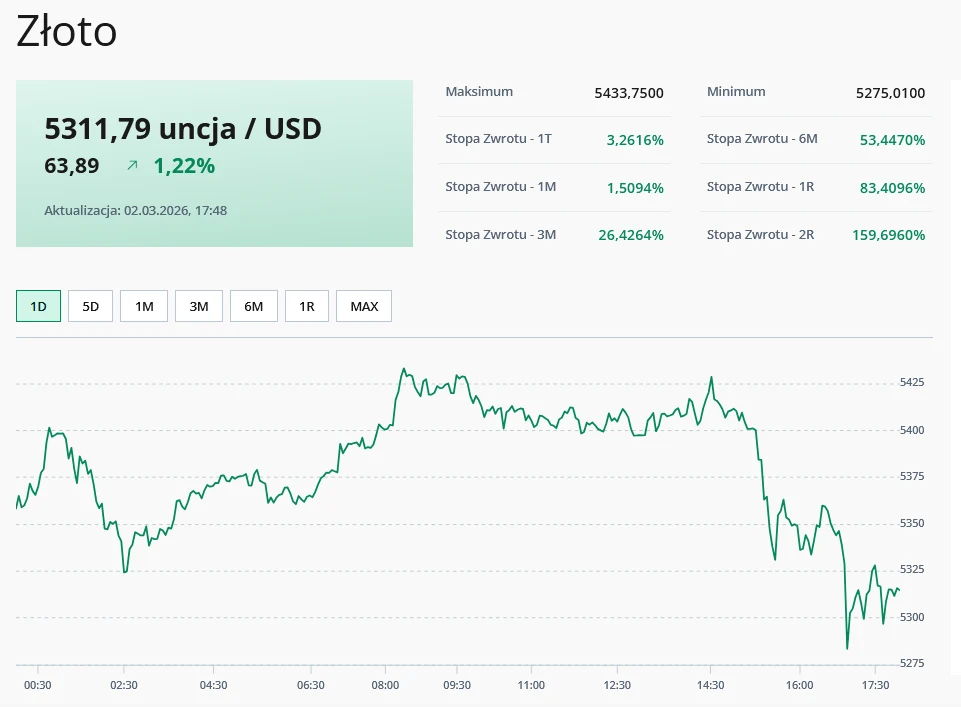Image resolution: width=961 pixels, height=707 pixels.
Task: Click Stopa Zwrotu - 3M value 26,4264%
Action: pyautogui.click(x=631, y=235)
